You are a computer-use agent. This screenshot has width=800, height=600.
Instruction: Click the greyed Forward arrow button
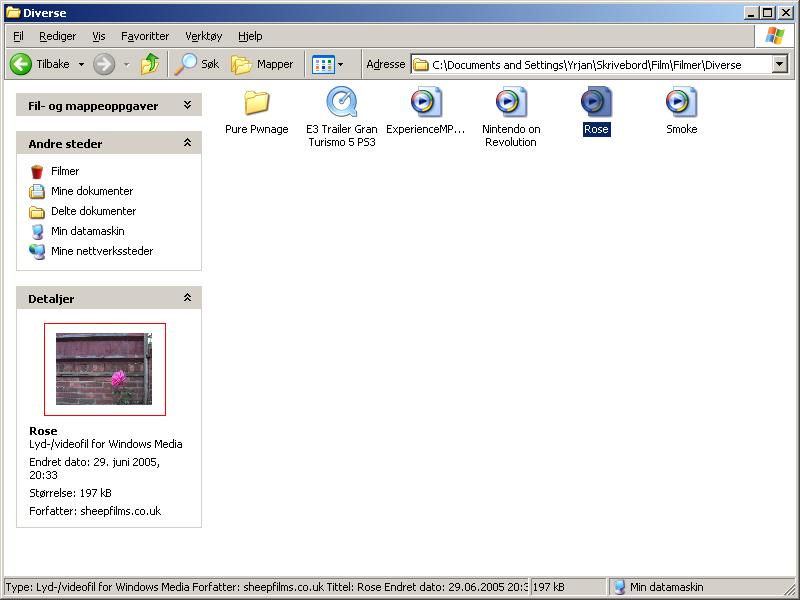[104, 64]
